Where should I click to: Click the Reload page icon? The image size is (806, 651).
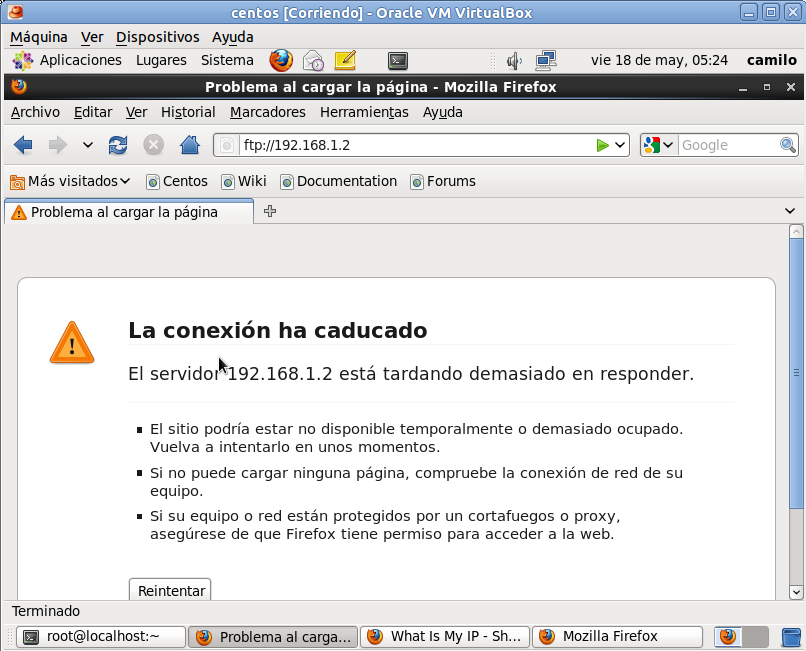119,144
